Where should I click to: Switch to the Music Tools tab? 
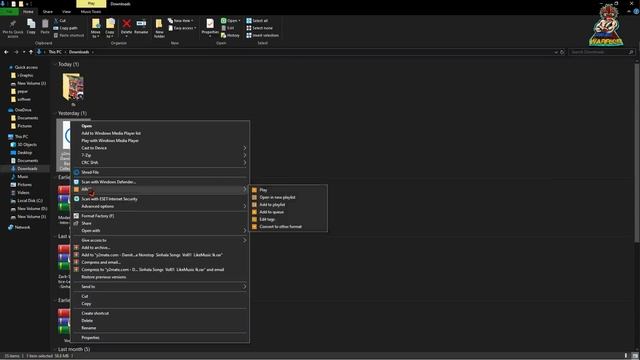[91, 11]
